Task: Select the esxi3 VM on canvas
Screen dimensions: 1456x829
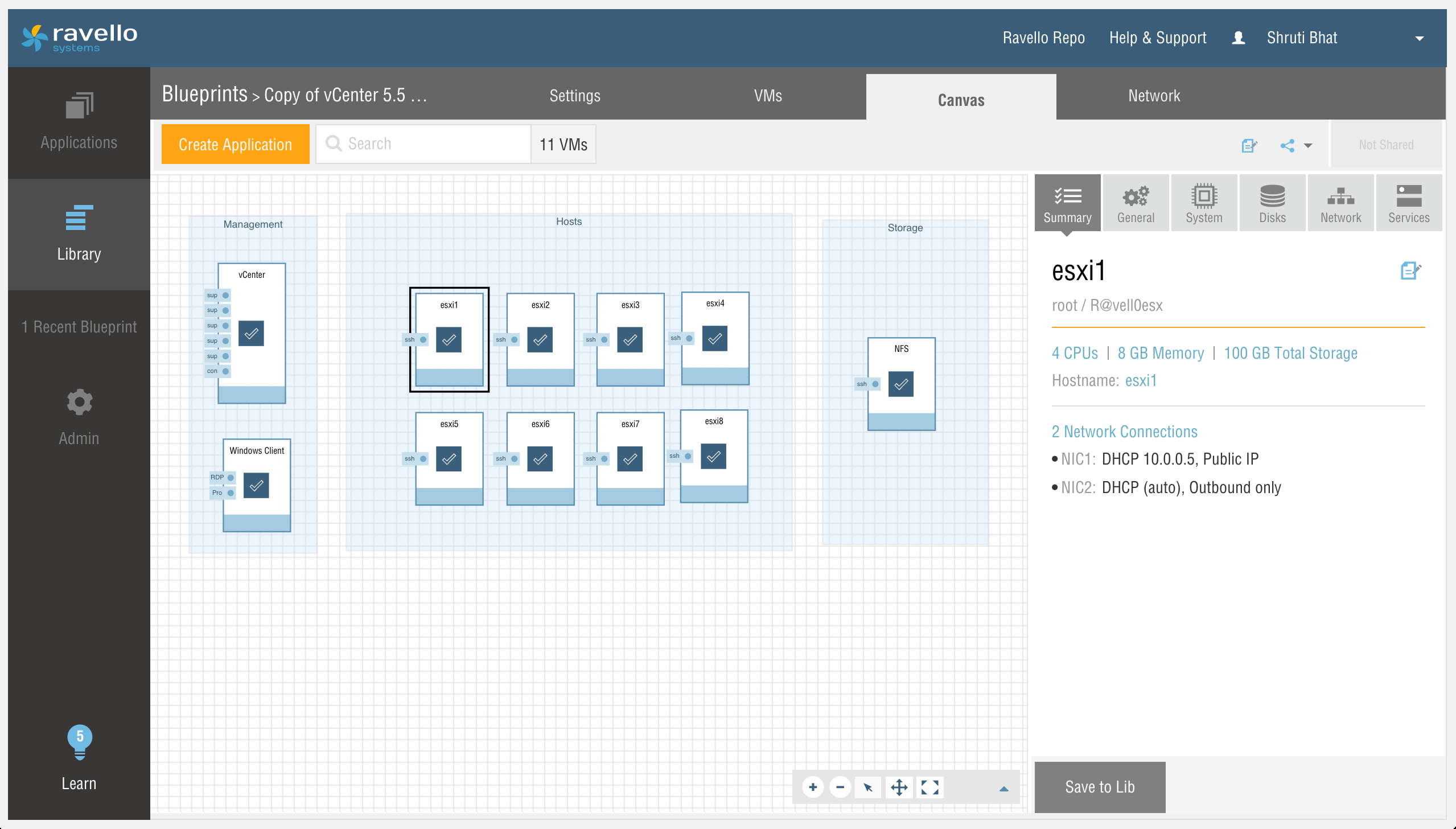Action: [x=630, y=339]
